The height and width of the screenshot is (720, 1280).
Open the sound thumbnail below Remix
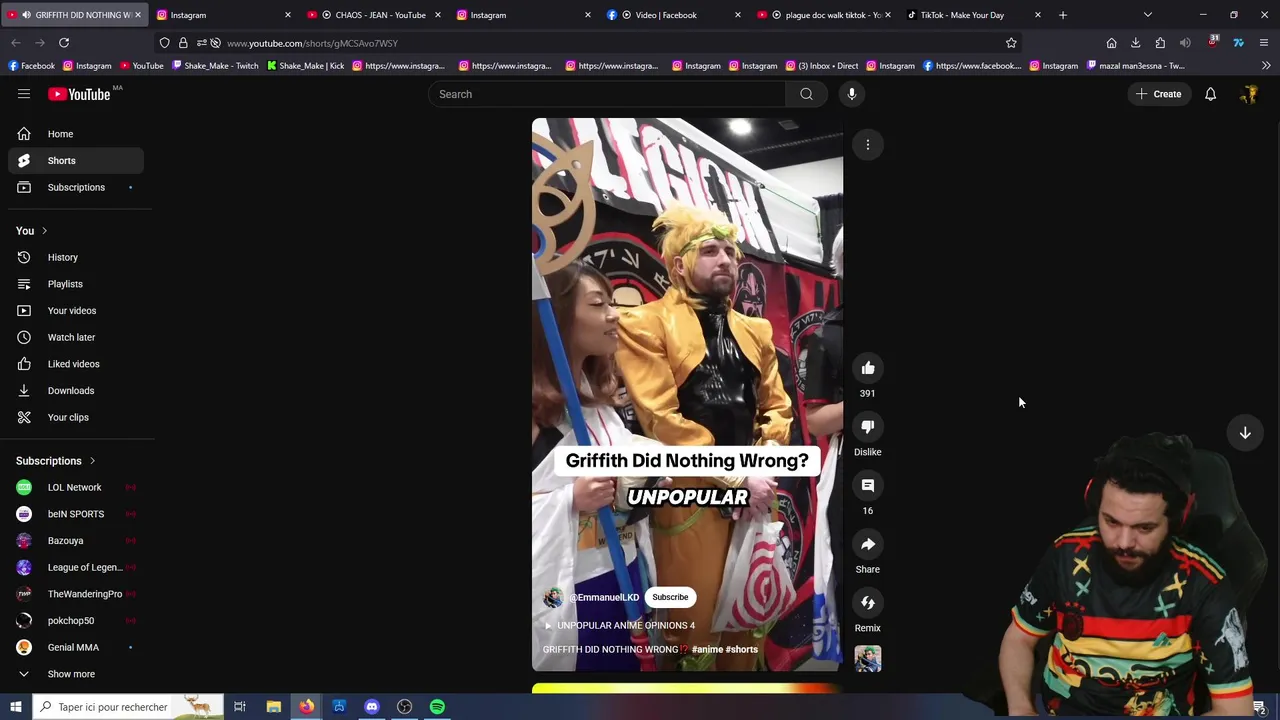868,659
